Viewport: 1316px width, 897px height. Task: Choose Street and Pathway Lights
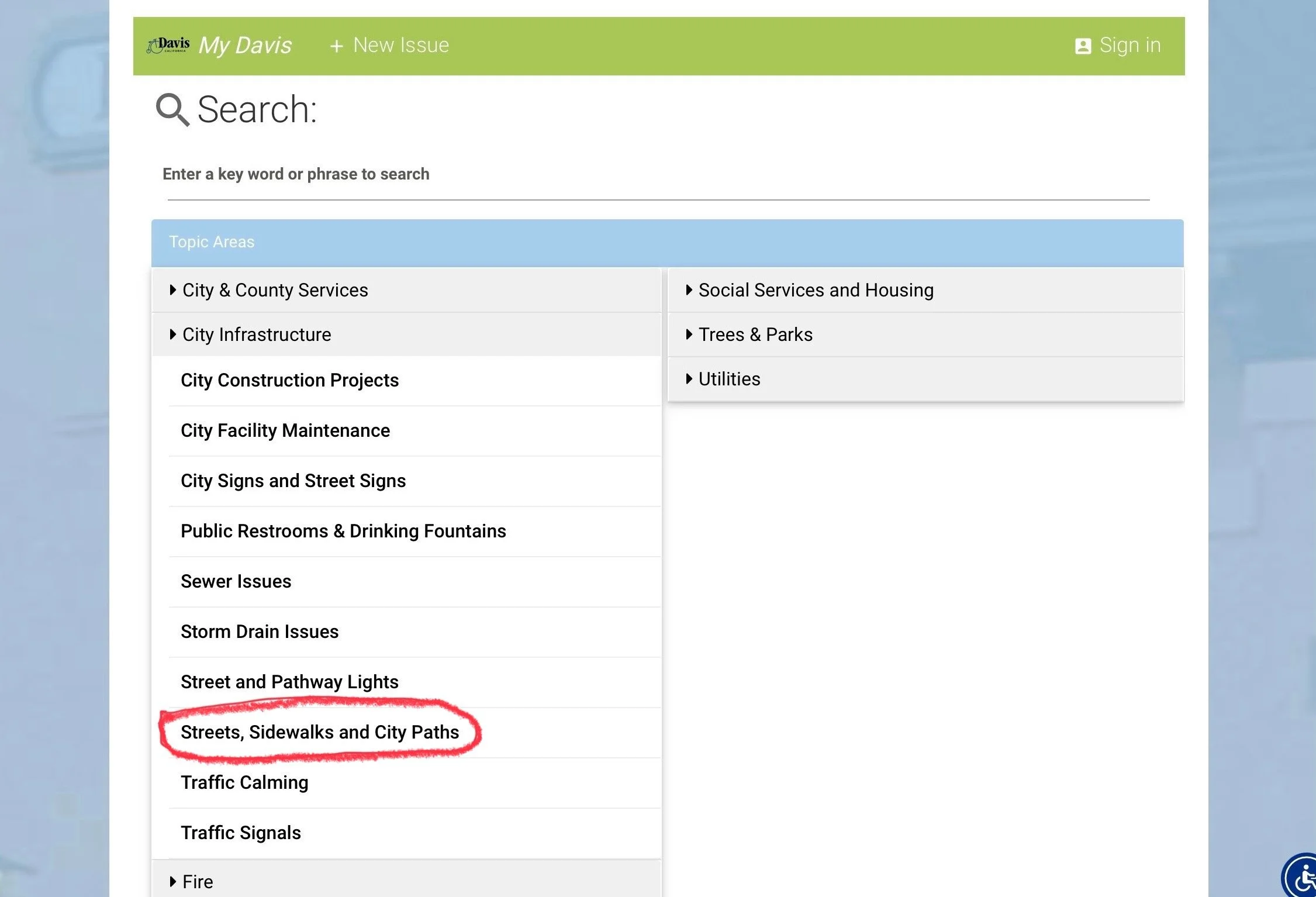[289, 682]
